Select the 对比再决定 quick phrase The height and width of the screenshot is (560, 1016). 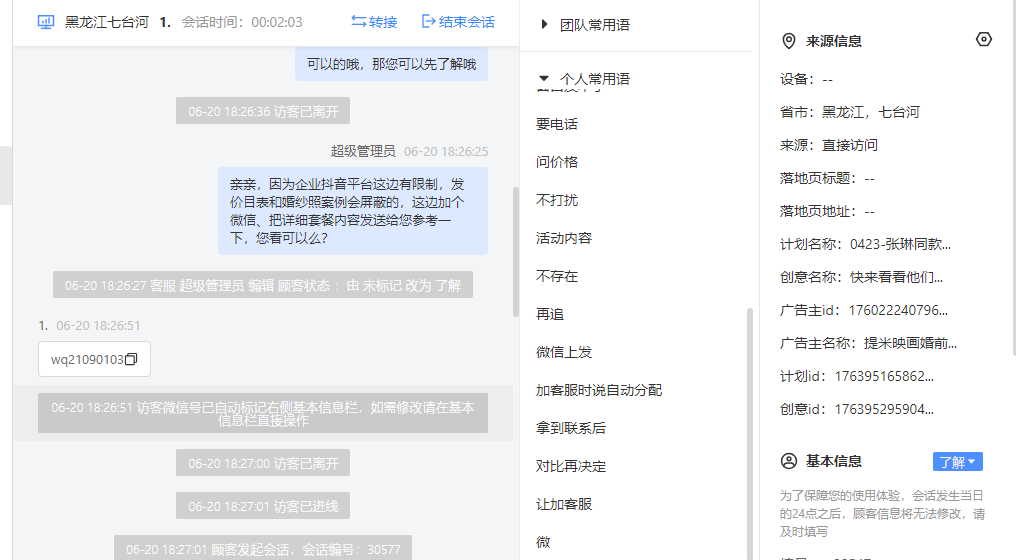(x=571, y=466)
